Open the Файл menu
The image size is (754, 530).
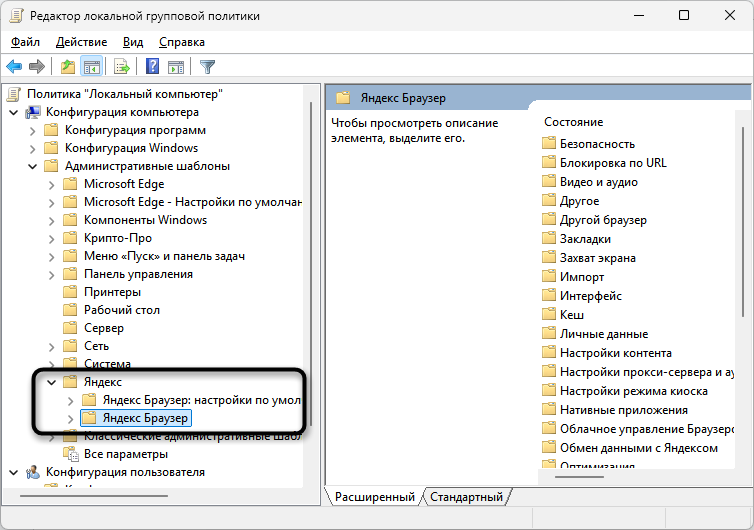(25, 42)
